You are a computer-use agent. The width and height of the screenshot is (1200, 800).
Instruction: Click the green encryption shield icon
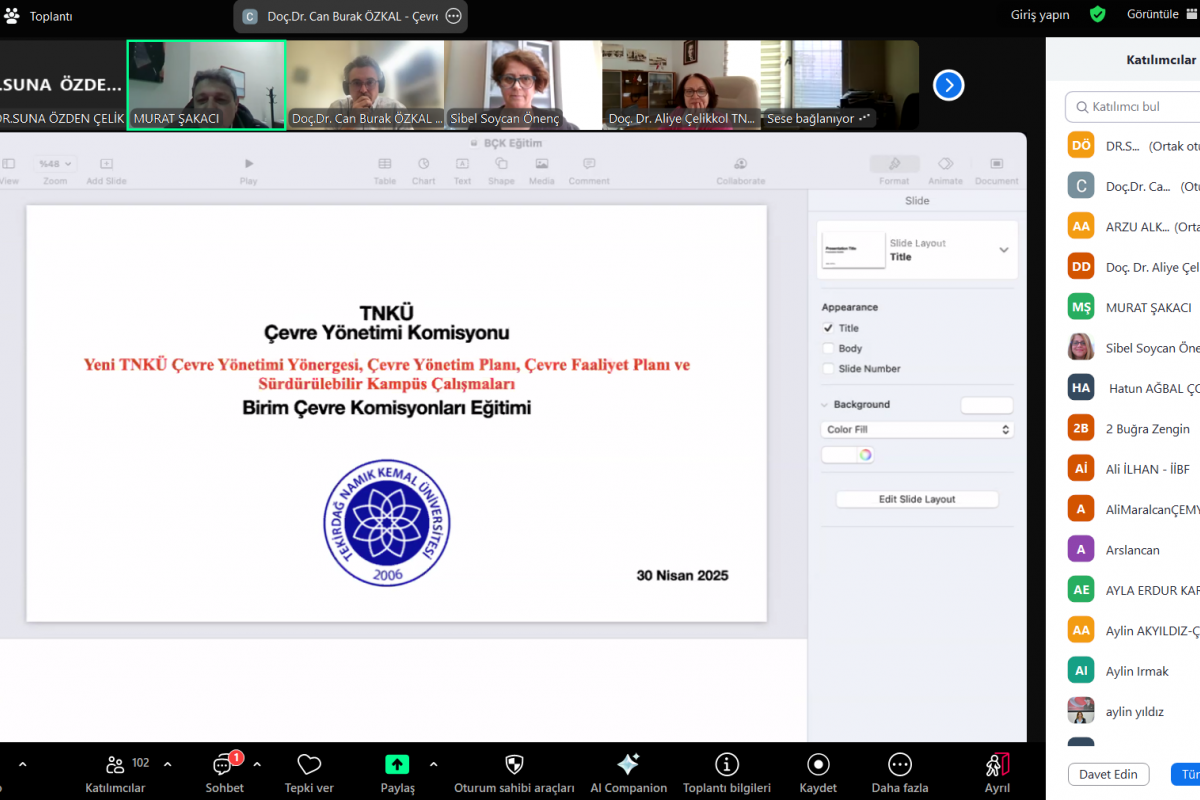pos(1097,14)
